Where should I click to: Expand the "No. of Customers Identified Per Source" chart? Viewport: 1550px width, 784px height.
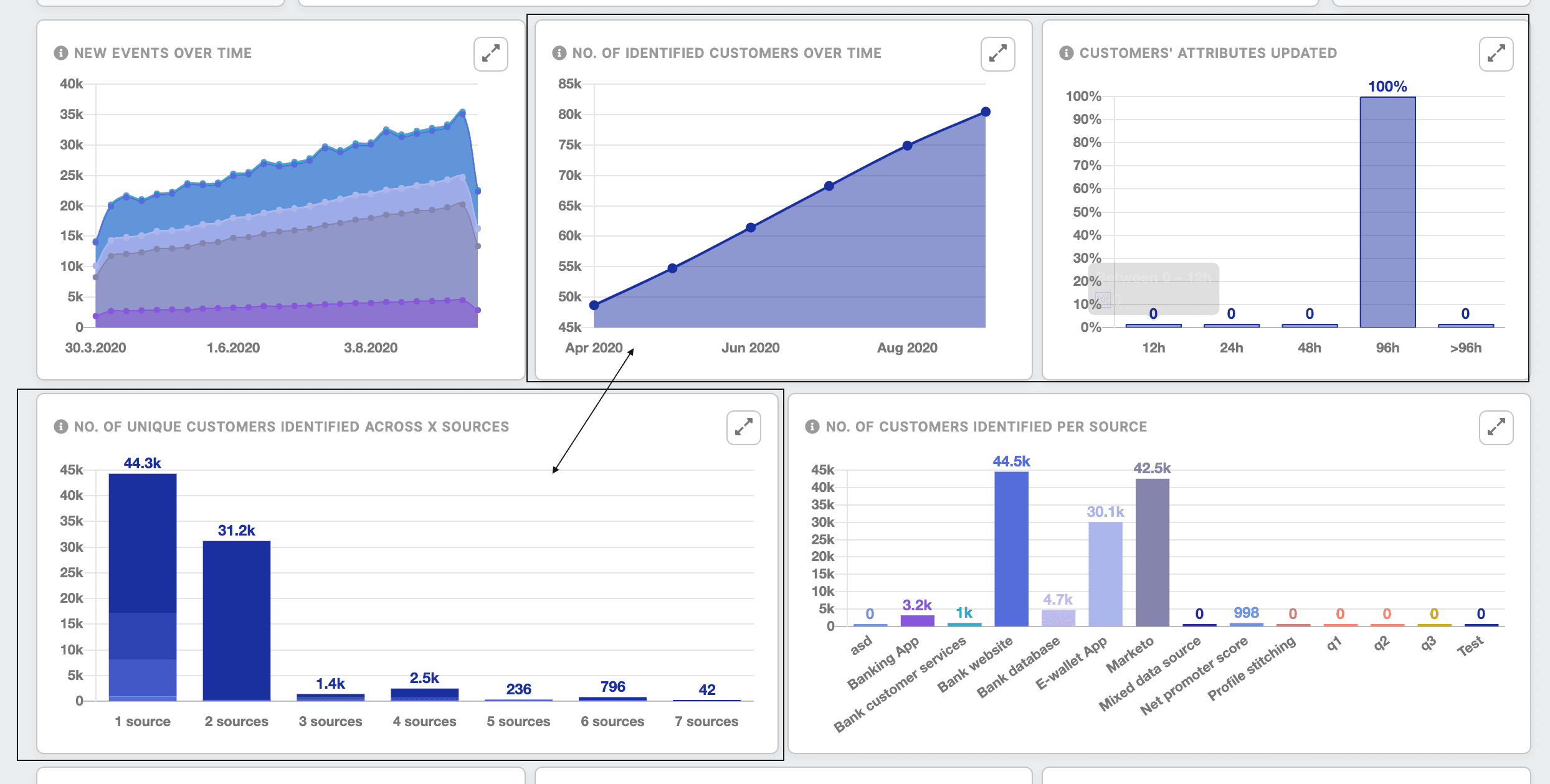(x=1496, y=428)
